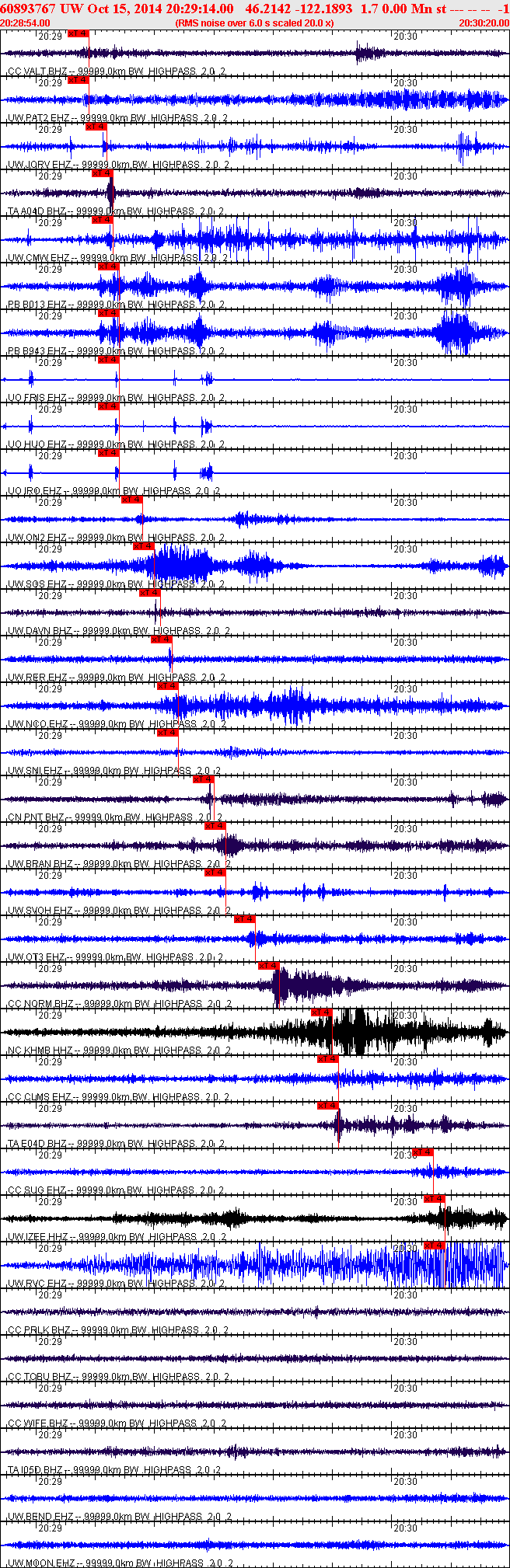The image size is (510, 1568).
Task: Click the 'UW CMW EHZ' station label
Action: click(38, 258)
